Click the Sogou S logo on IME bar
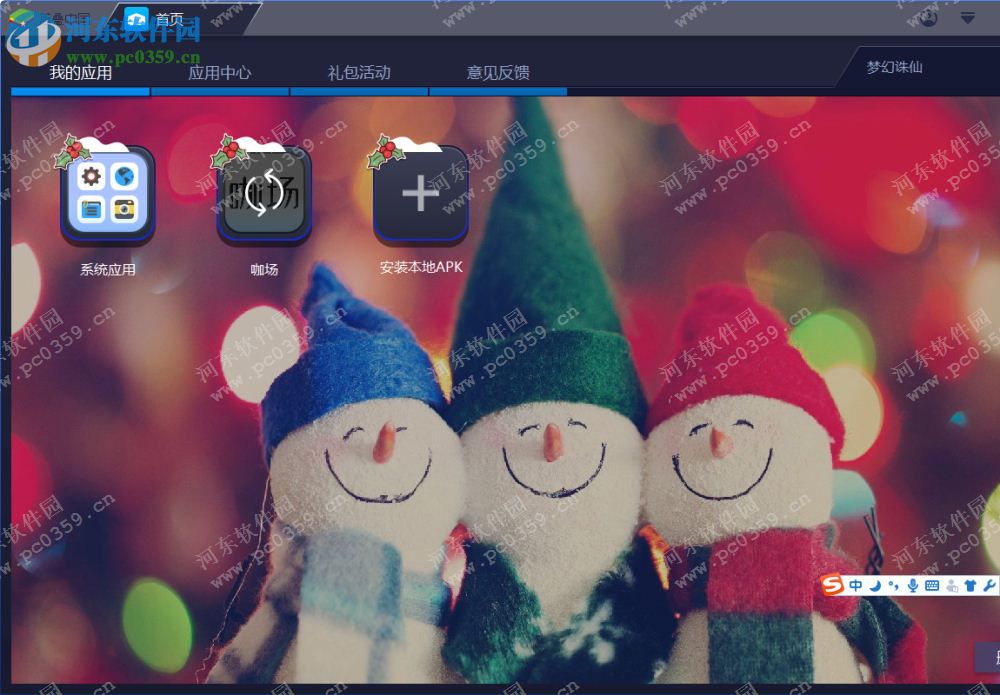 (x=832, y=585)
